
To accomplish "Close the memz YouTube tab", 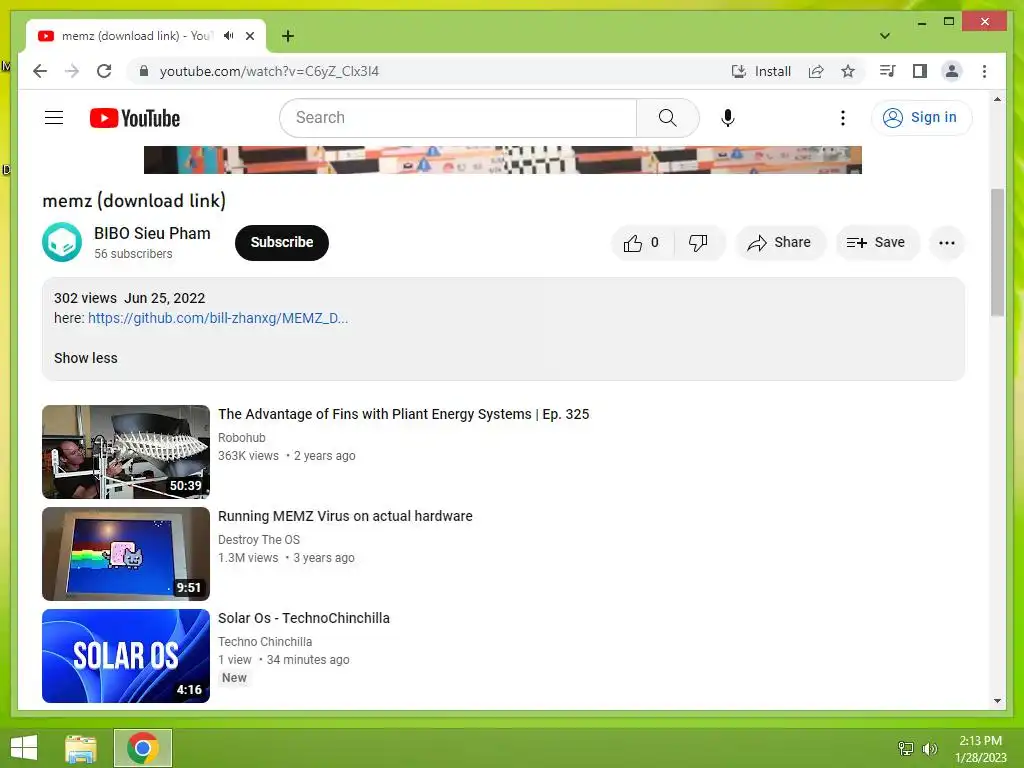I will click(x=249, y=36).
